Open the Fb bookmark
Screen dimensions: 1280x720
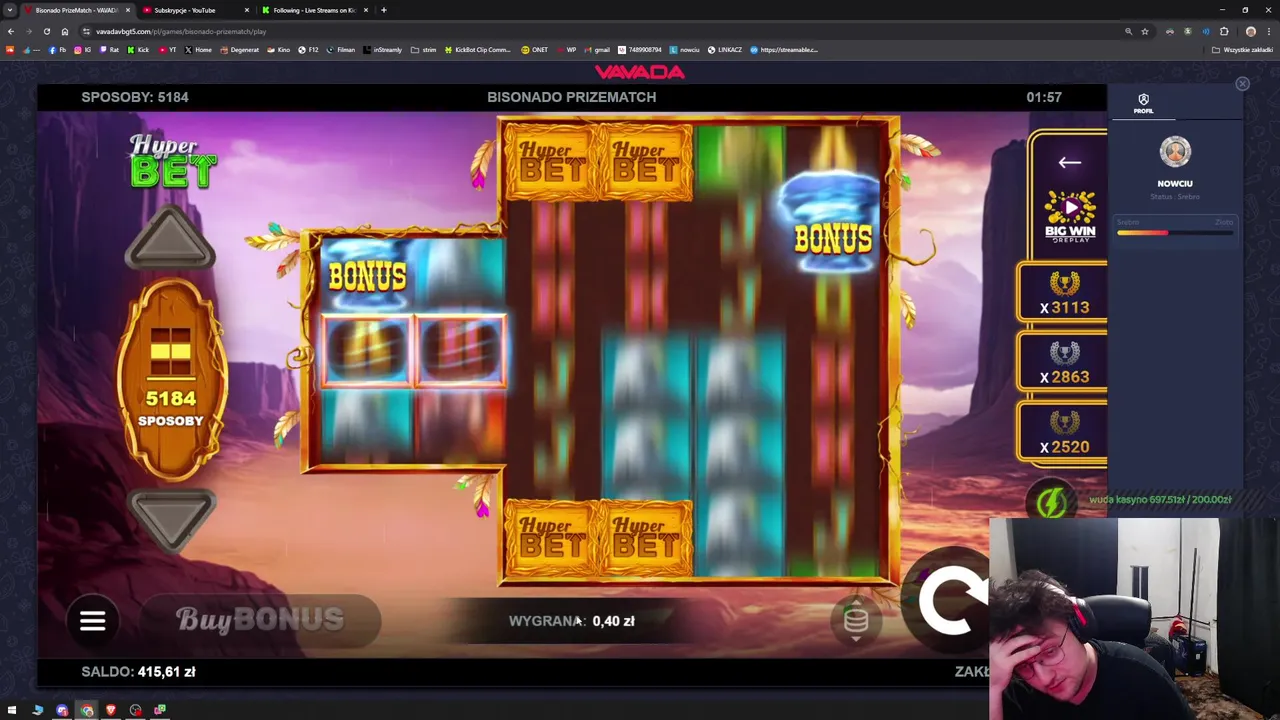58,49
